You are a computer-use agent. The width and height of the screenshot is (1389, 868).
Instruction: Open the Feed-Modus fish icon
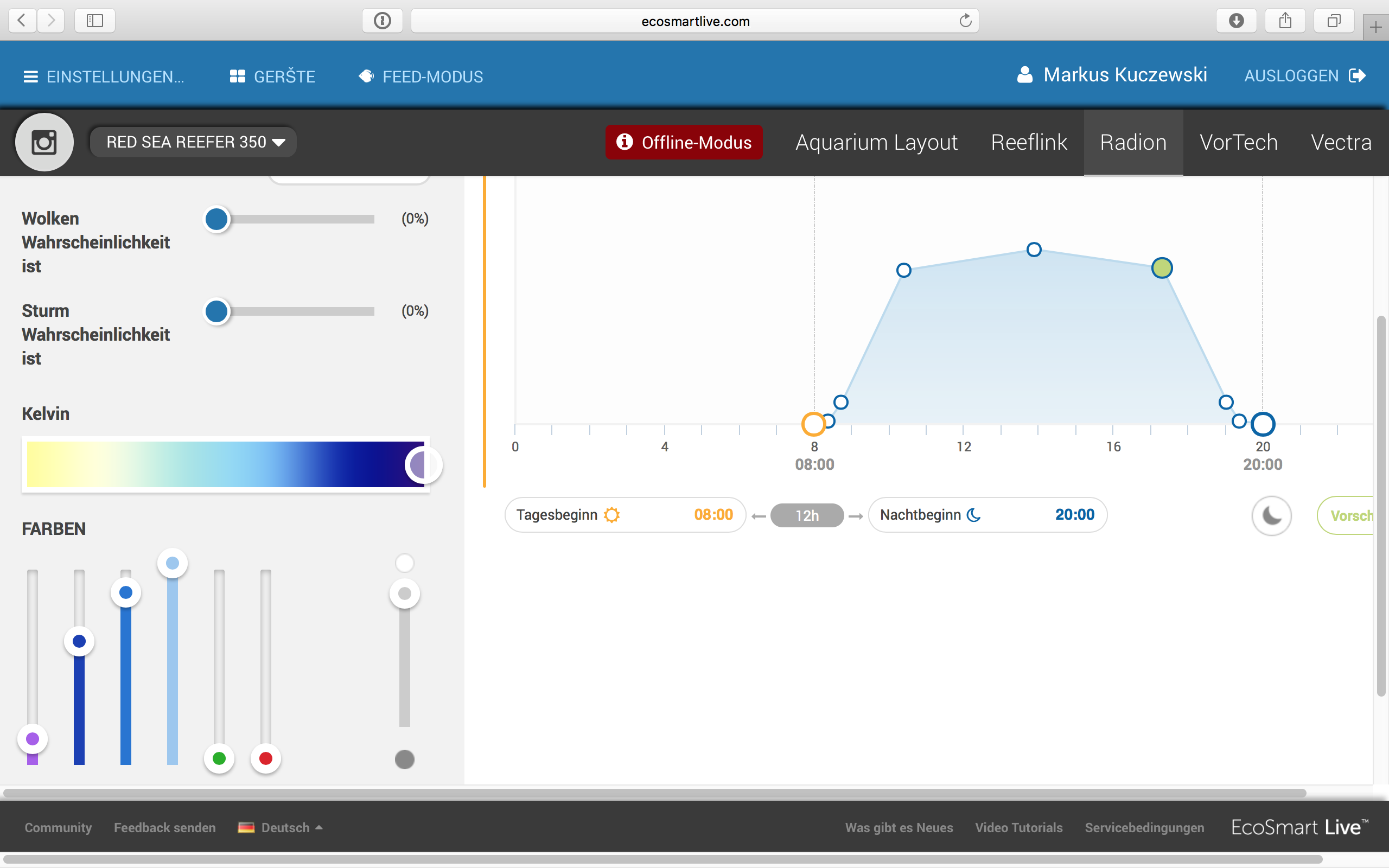366,76
